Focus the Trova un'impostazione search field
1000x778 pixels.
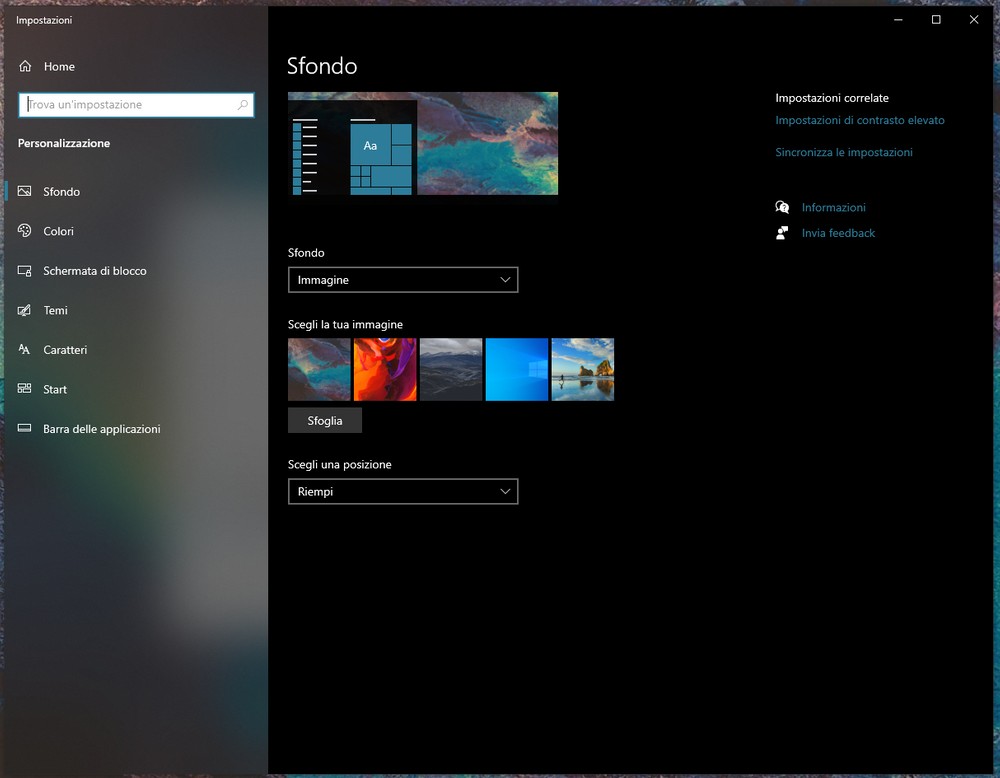coord(130,105)
